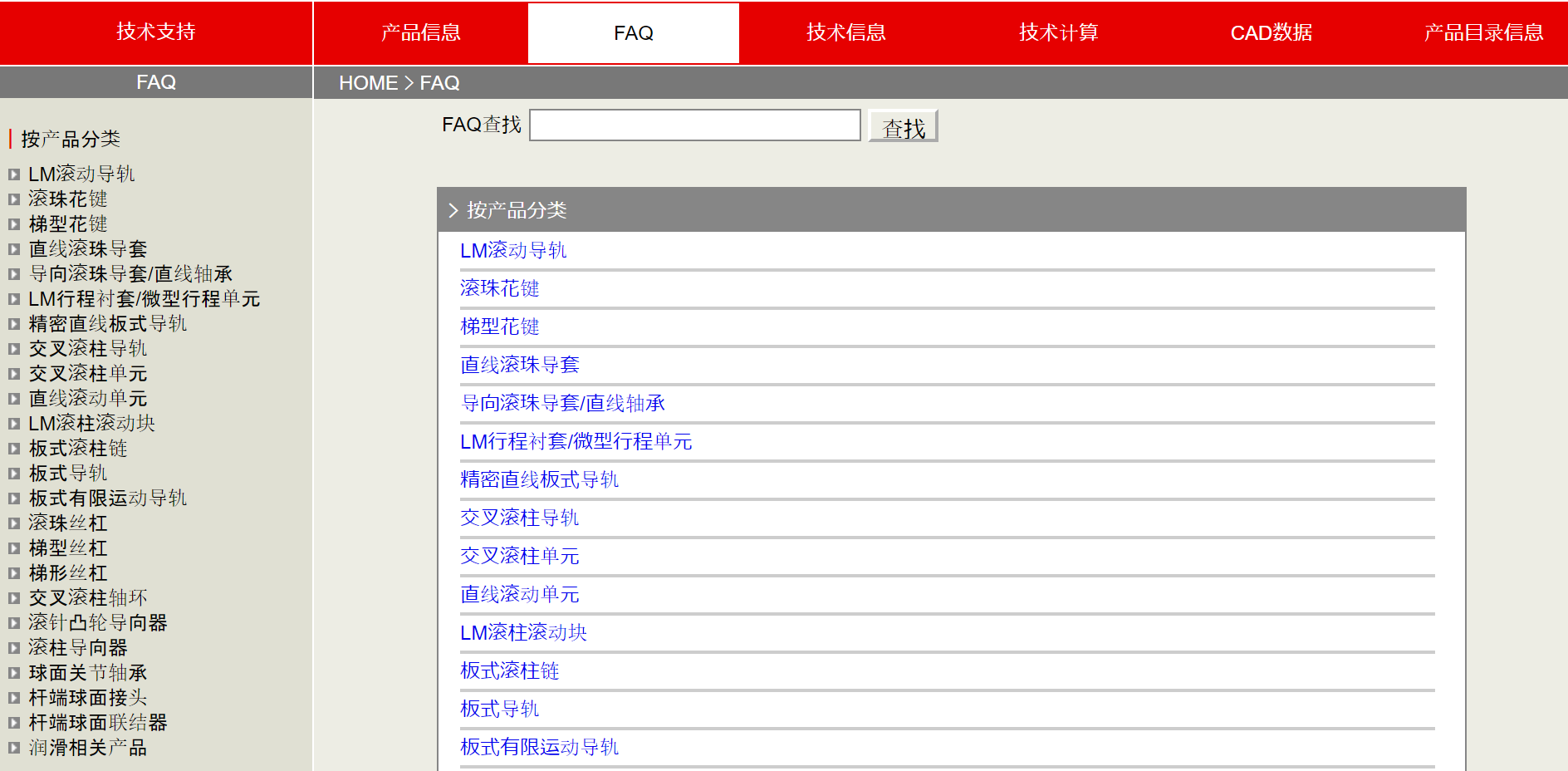1568x771 pixels.
Task: Click arrow icon beside sidebar LM滚柱滚动块
Action: pos(14,424)
